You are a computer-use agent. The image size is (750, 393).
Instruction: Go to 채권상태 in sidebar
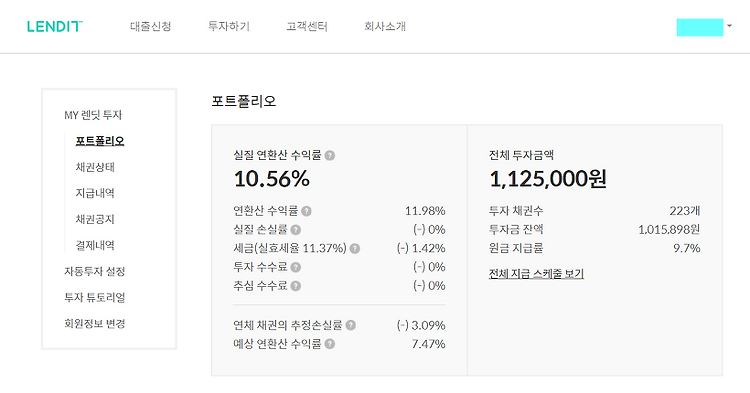[95, 167]
